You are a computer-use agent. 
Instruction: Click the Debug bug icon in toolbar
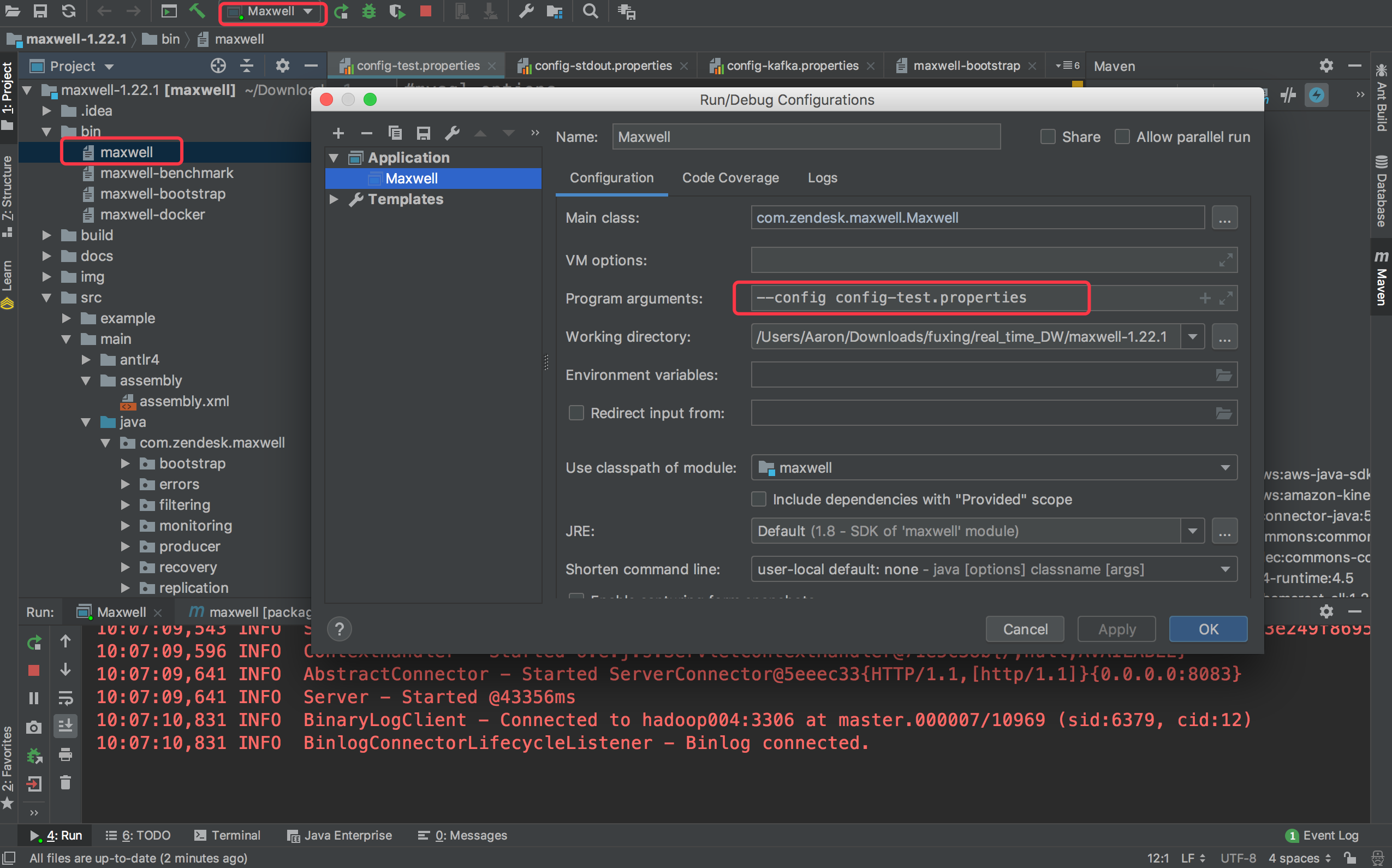pos(368,11)
